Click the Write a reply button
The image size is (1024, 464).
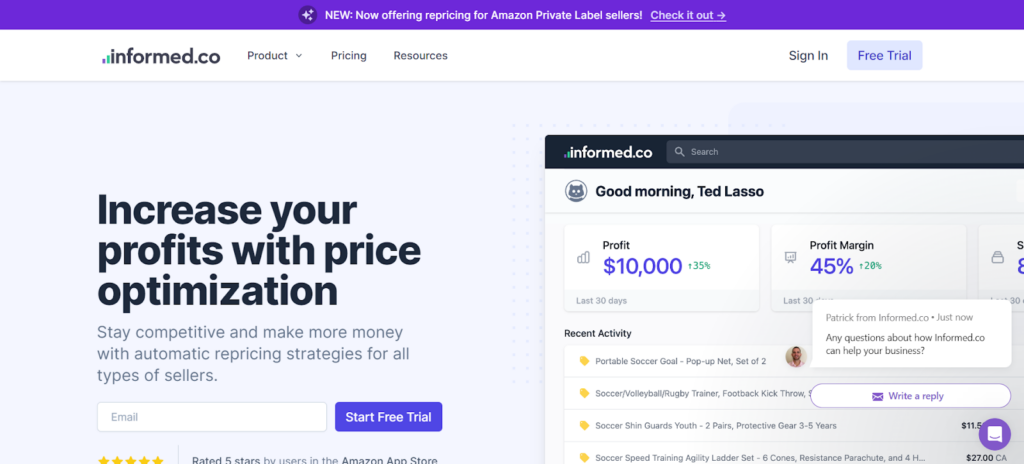click(910, 396)
